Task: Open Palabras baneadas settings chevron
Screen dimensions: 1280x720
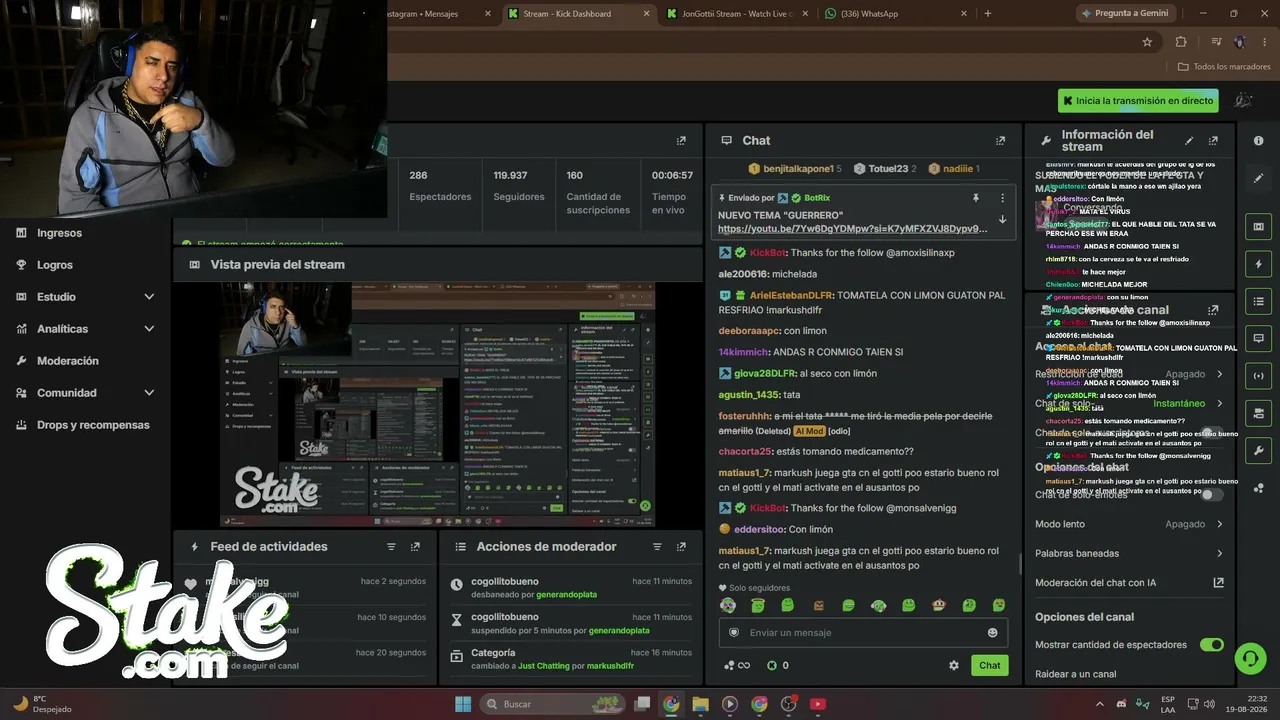Action: pyautogui.click(x=1219, y=553)
